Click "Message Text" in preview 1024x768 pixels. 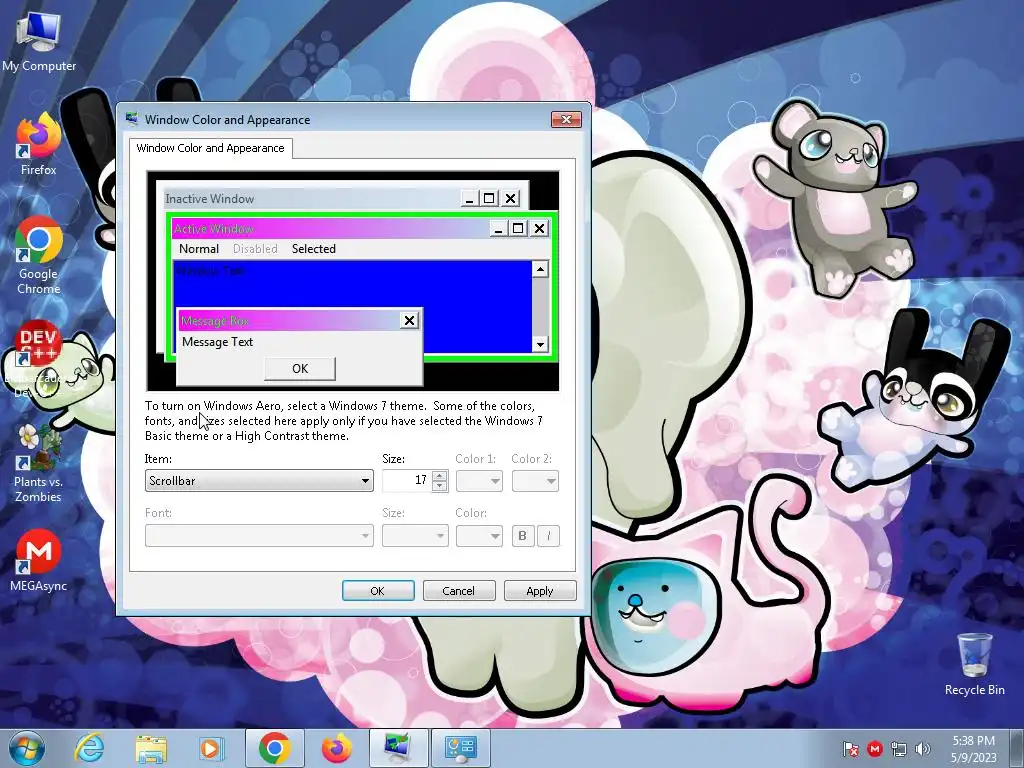coord(217,342)
